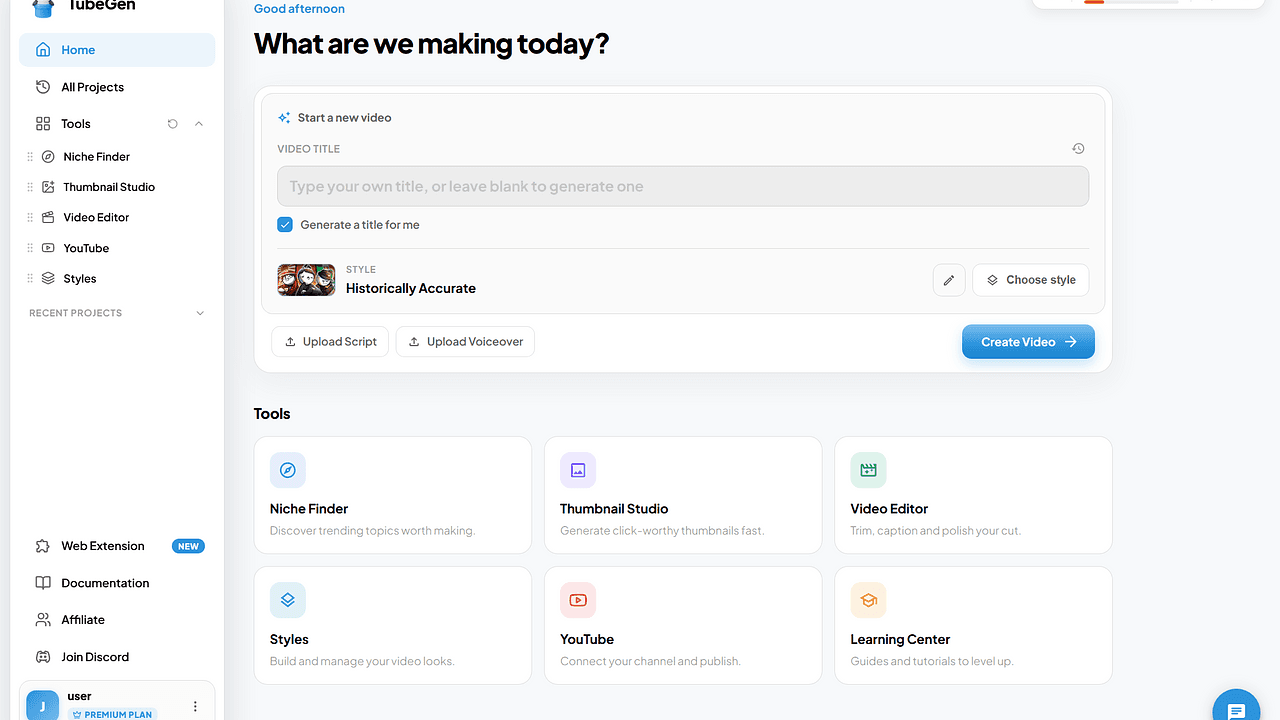This screenshot has width=1280, height=720.
Task: Click the Historically Accurate style thumbnail
Action: point(306,280)
